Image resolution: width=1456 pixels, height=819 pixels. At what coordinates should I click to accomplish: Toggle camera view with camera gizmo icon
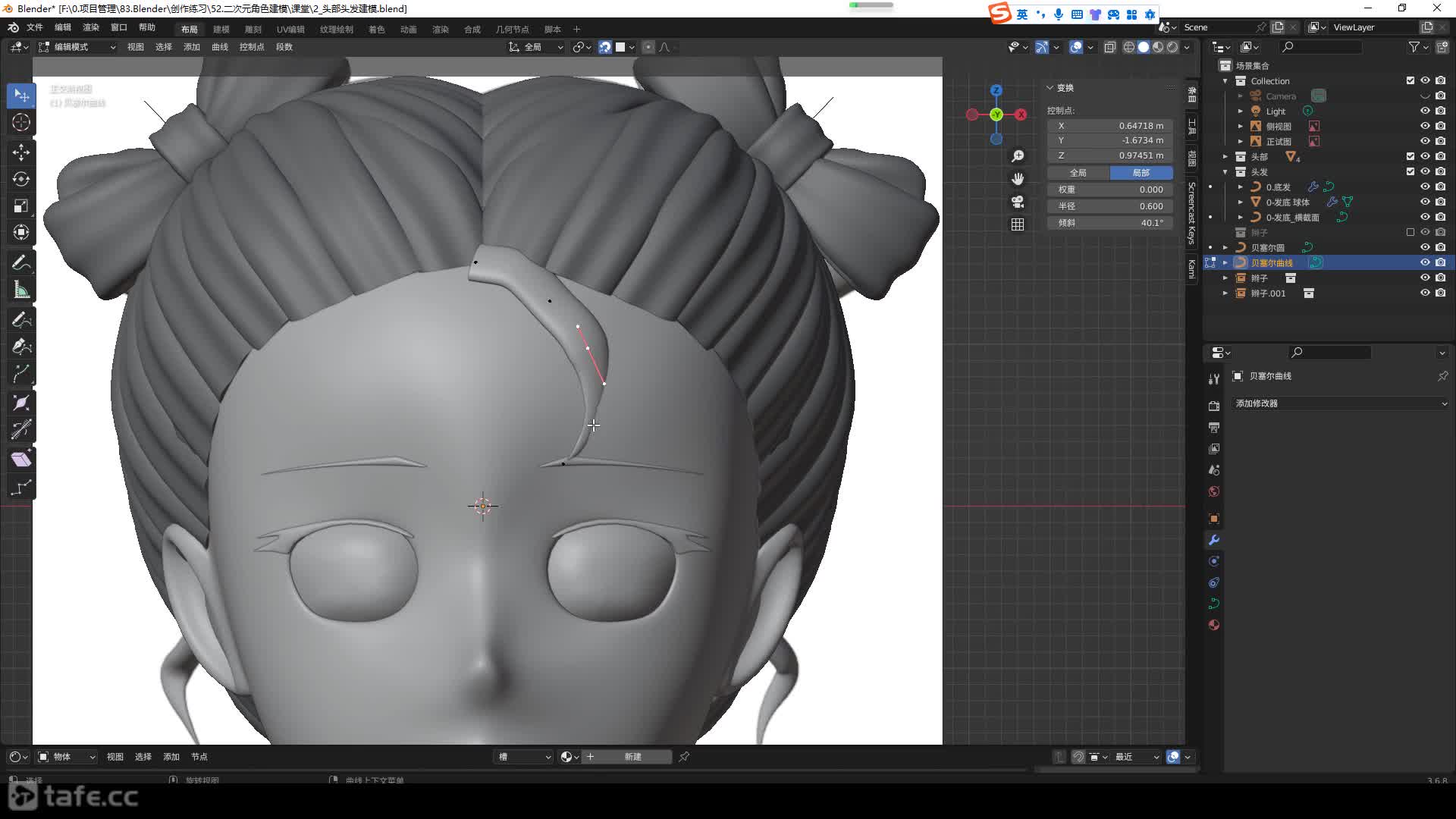coord(1018,202)
